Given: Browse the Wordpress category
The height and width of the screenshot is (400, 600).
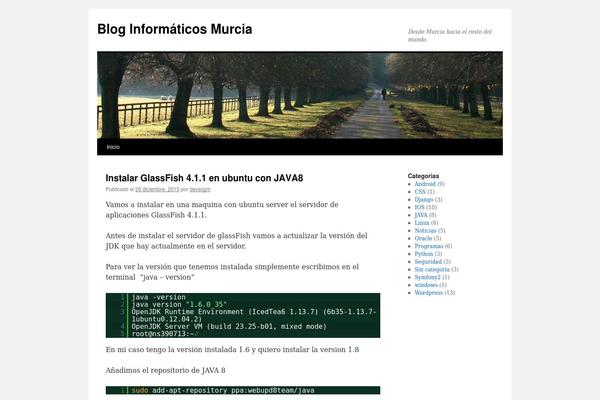Looking at the screenshot, I should tap(429, 293).
